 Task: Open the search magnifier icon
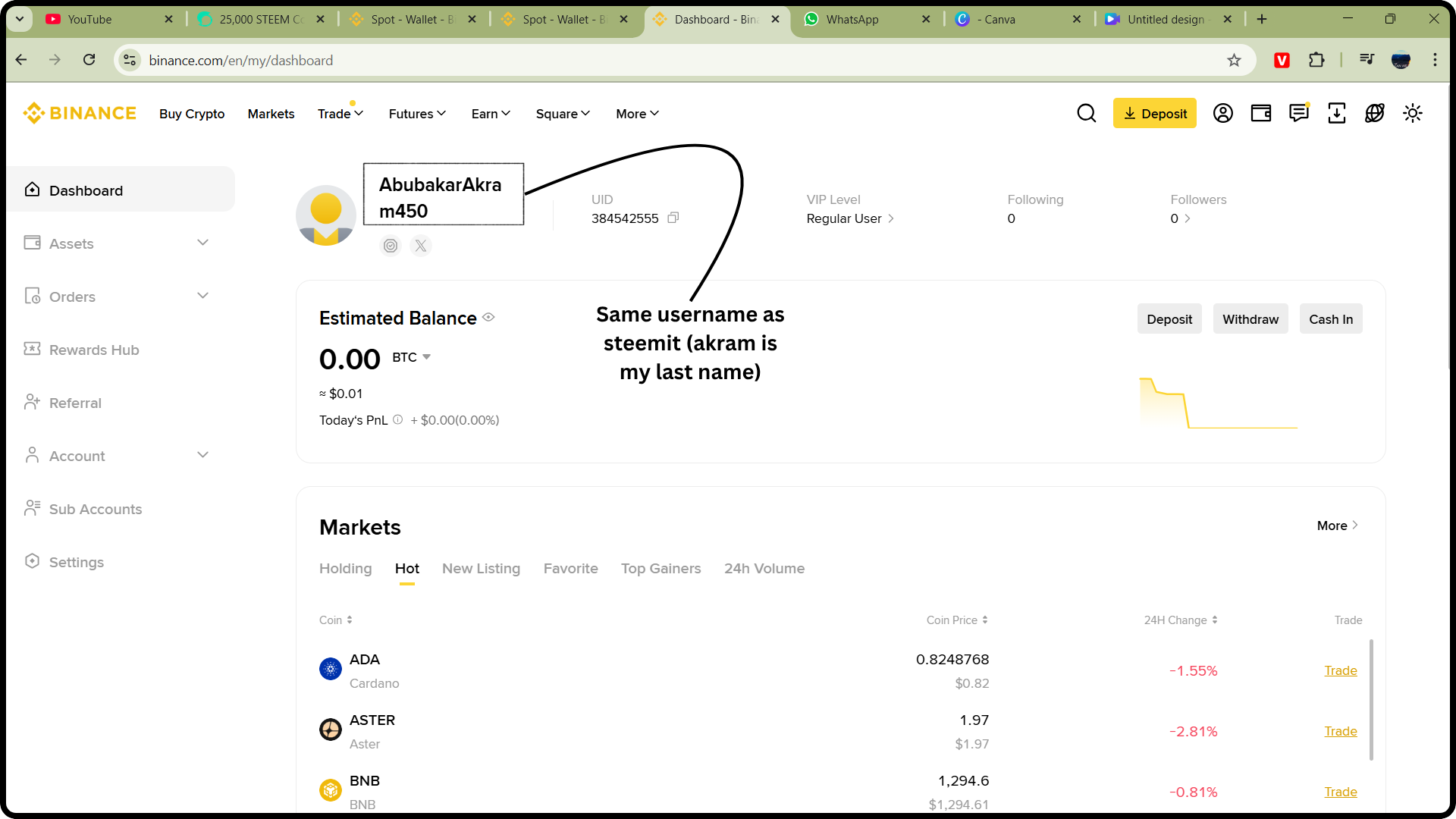pyautogui.click(x=1086, y=113)
